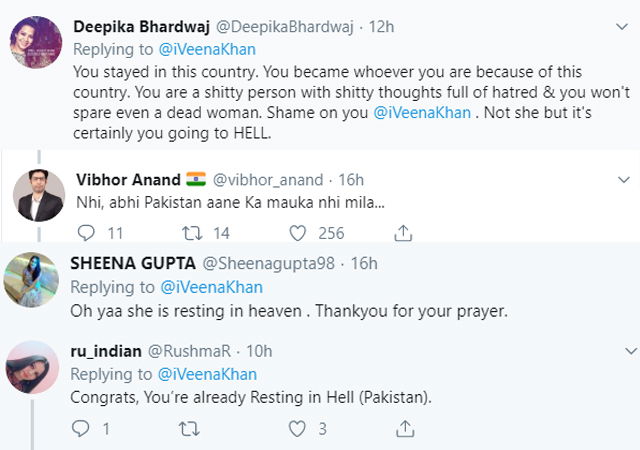Like ru_indian's tweet with 3 likes
640x450 pixels.
pos(297,429)
